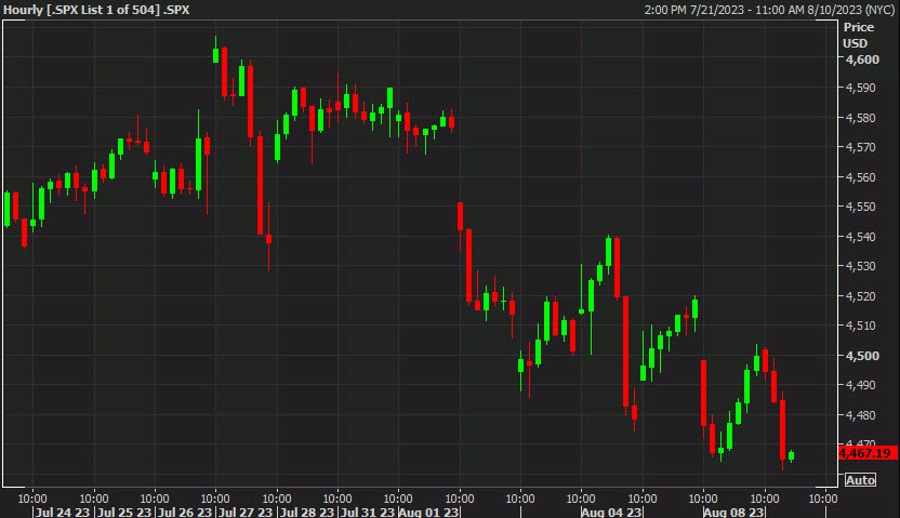Click the 'Jul 24 23' date label
900x518 pixels.
point(63,512)
